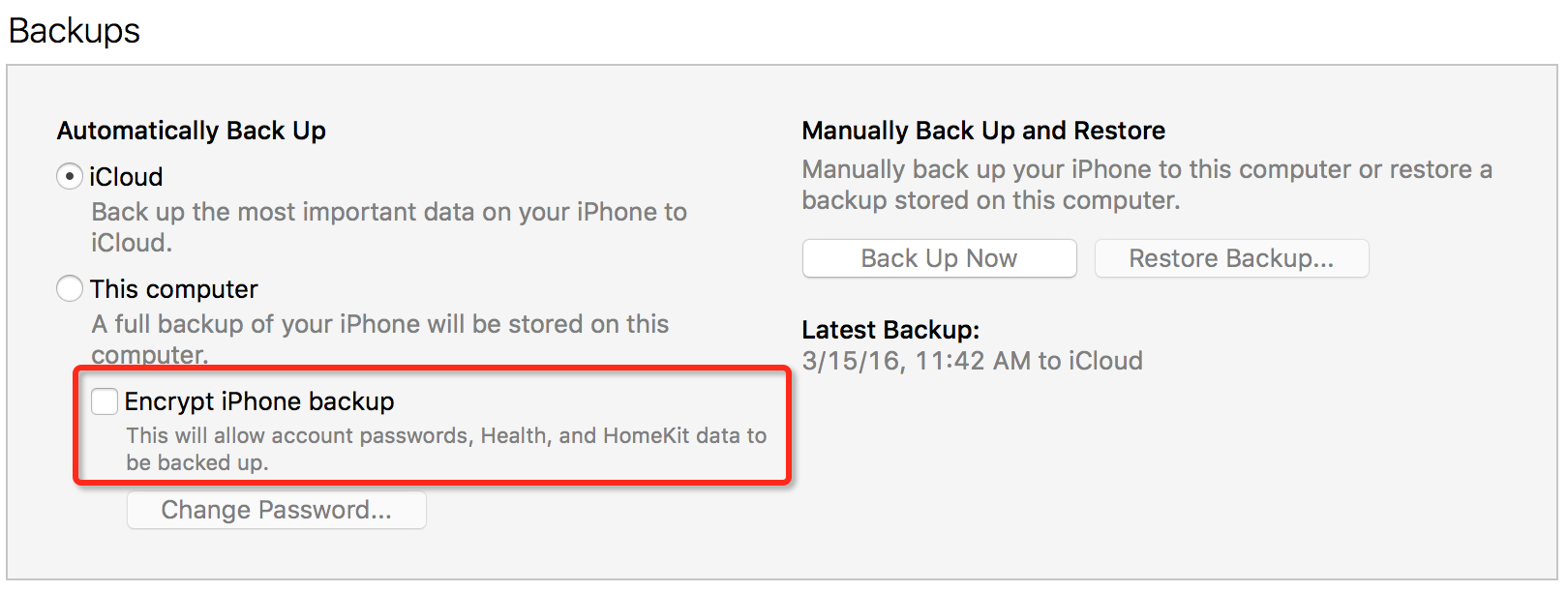Screen dimensions: 1568x592
Task: Enable the Encrypt iPhone backup checkbox
Action: 105,401
